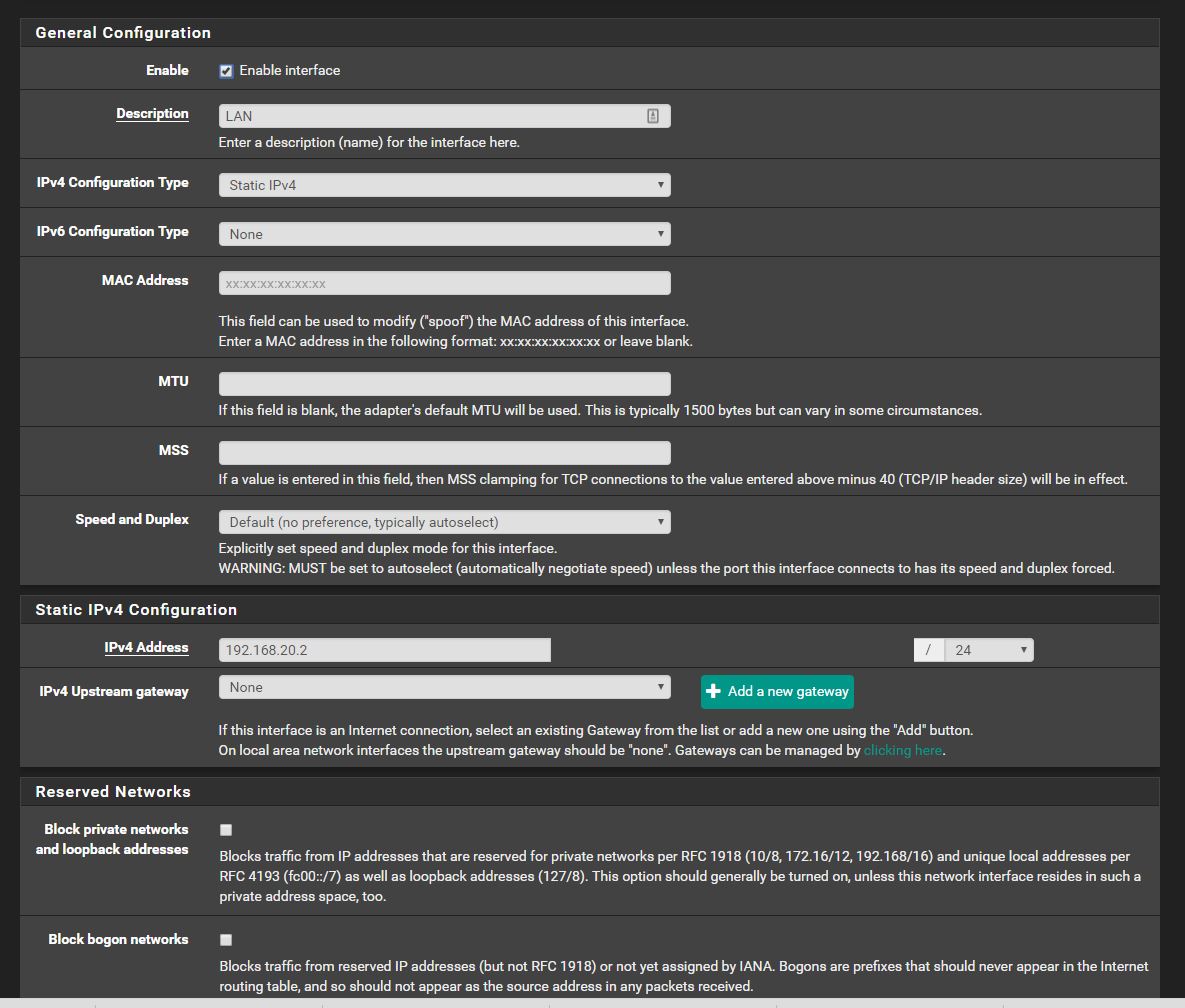Click the underlined Description label
1185x1008 pixels.
(x=152, y=113)
